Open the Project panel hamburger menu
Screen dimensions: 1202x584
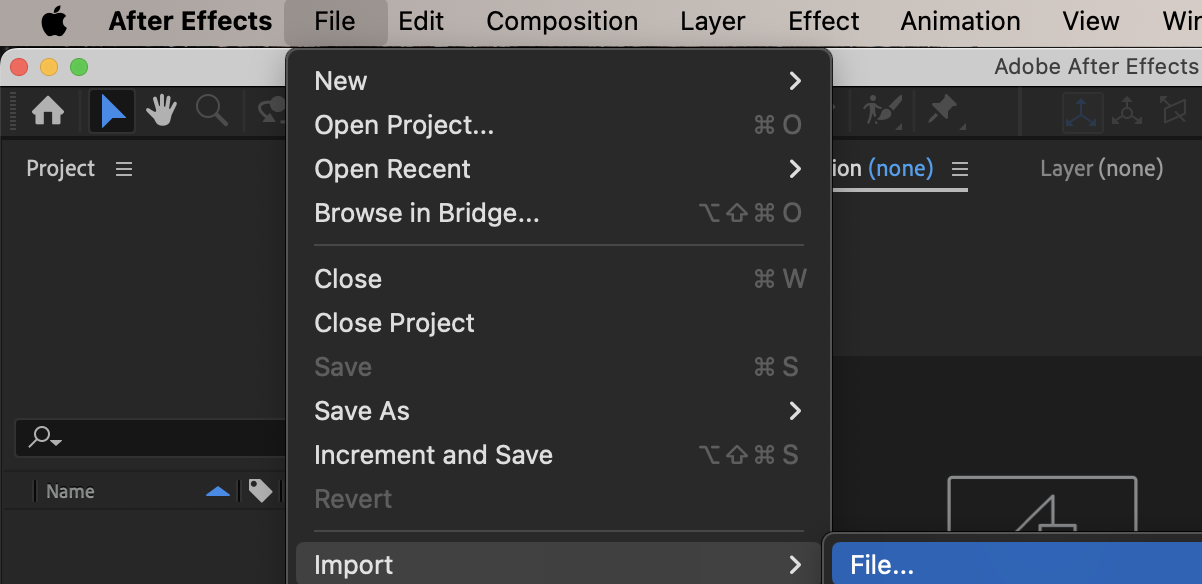[124, 169]
